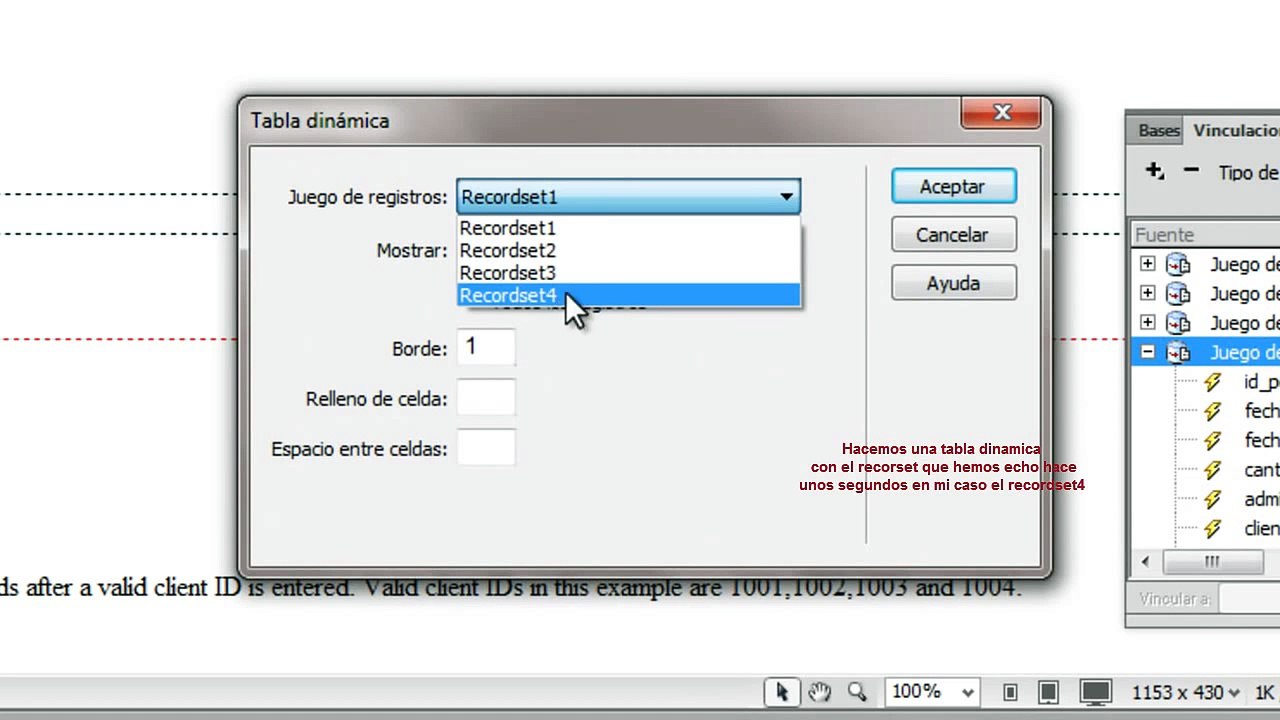This screenshot has height=720, width=1280.
Task: Switch to mobile window size icon
Action: coord(1010,692)
